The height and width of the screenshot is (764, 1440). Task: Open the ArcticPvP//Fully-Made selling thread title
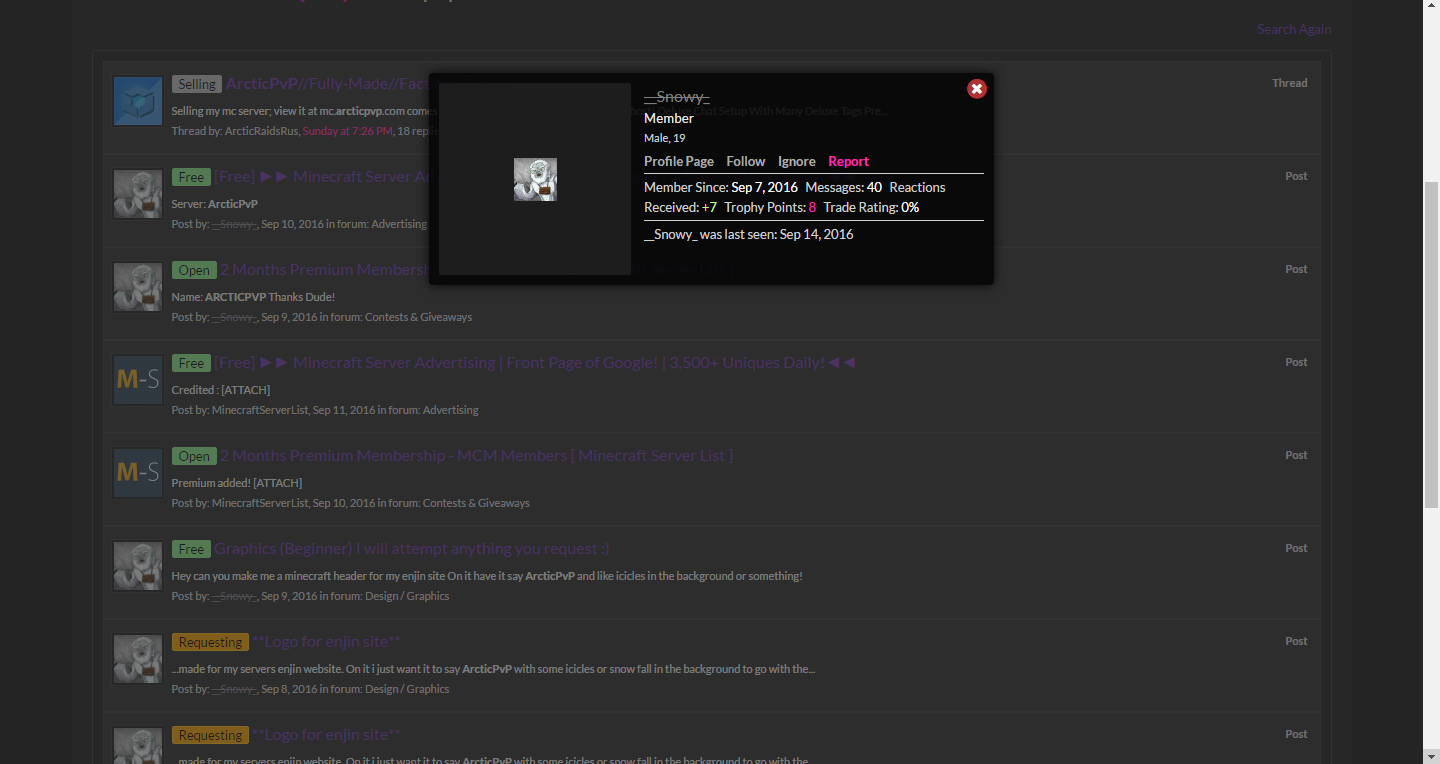[x=327, y=84]
